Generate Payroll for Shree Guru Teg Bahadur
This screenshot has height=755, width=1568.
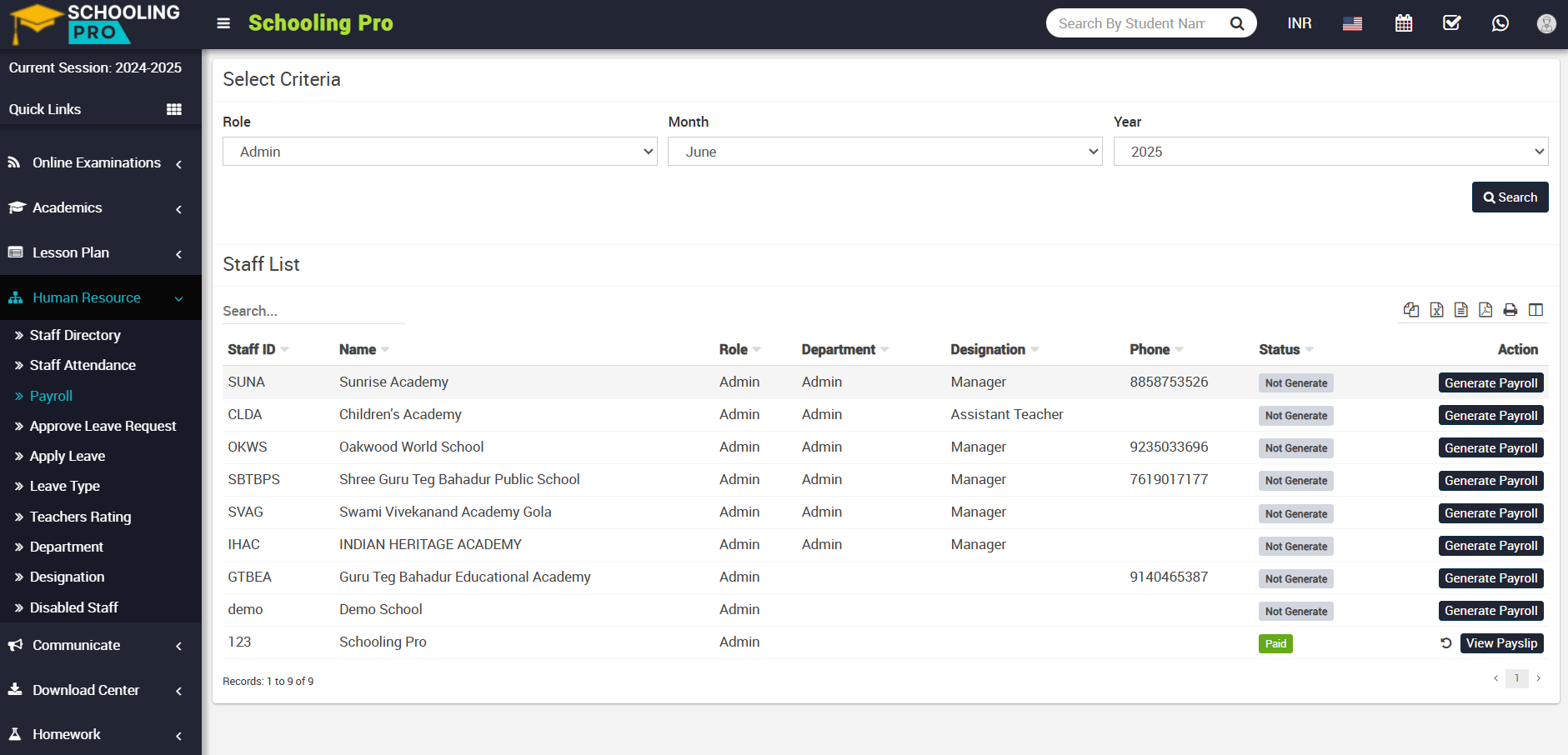point(1490,480)
